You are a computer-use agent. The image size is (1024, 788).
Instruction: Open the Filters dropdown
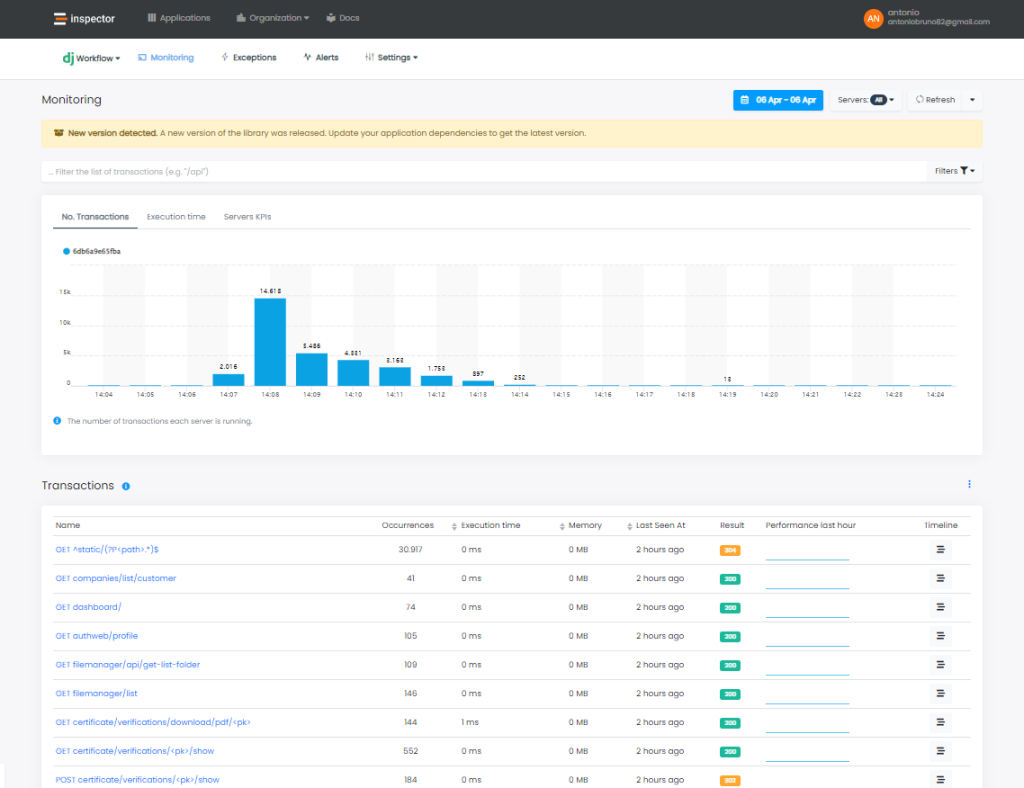pyautogui.click(x=954, y=171)
